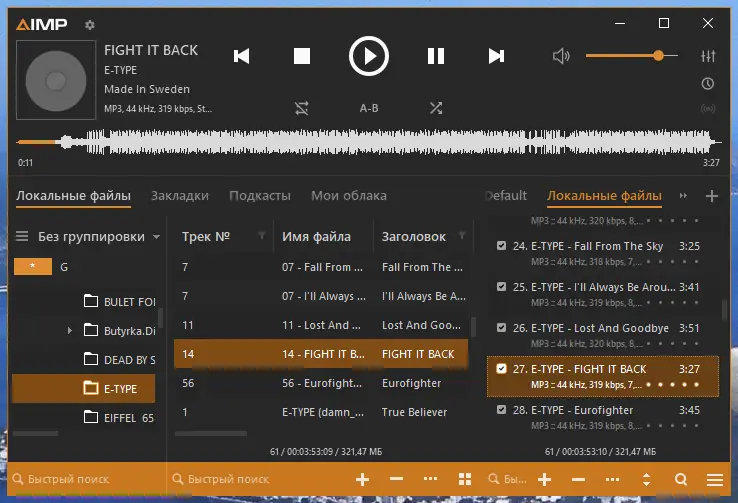Select the True Believer row
738x503 pixels.
pyautogui.click(x=321, y=412)
